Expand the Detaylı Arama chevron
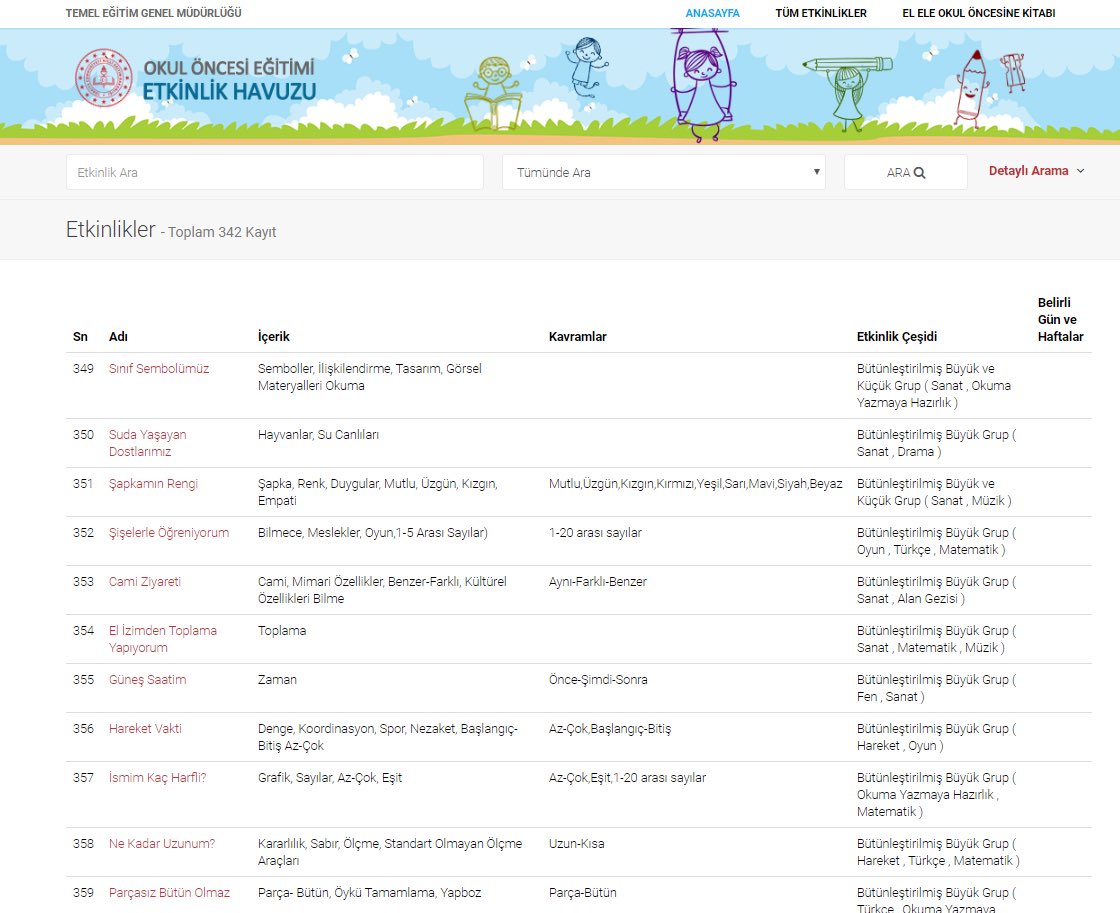1120x913 pixels. click(1080, 171)
